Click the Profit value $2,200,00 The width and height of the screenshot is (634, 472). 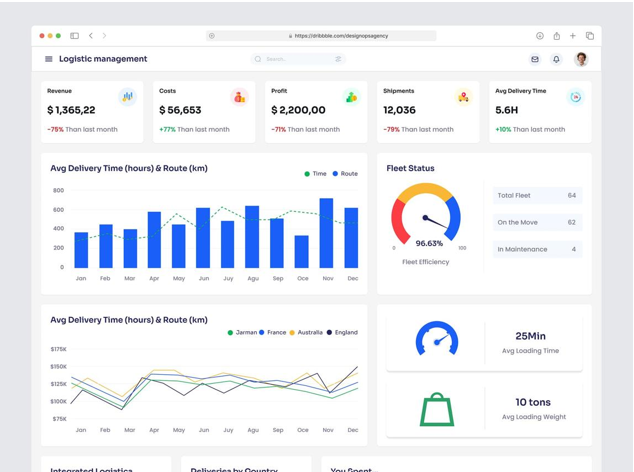(x=298, y=110)
